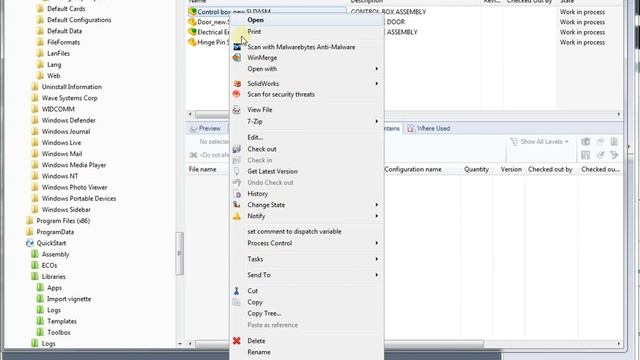This screenshot has height=360, width=640.
Task: Select the ProgramData folder
Action: [x=55, y=232]
